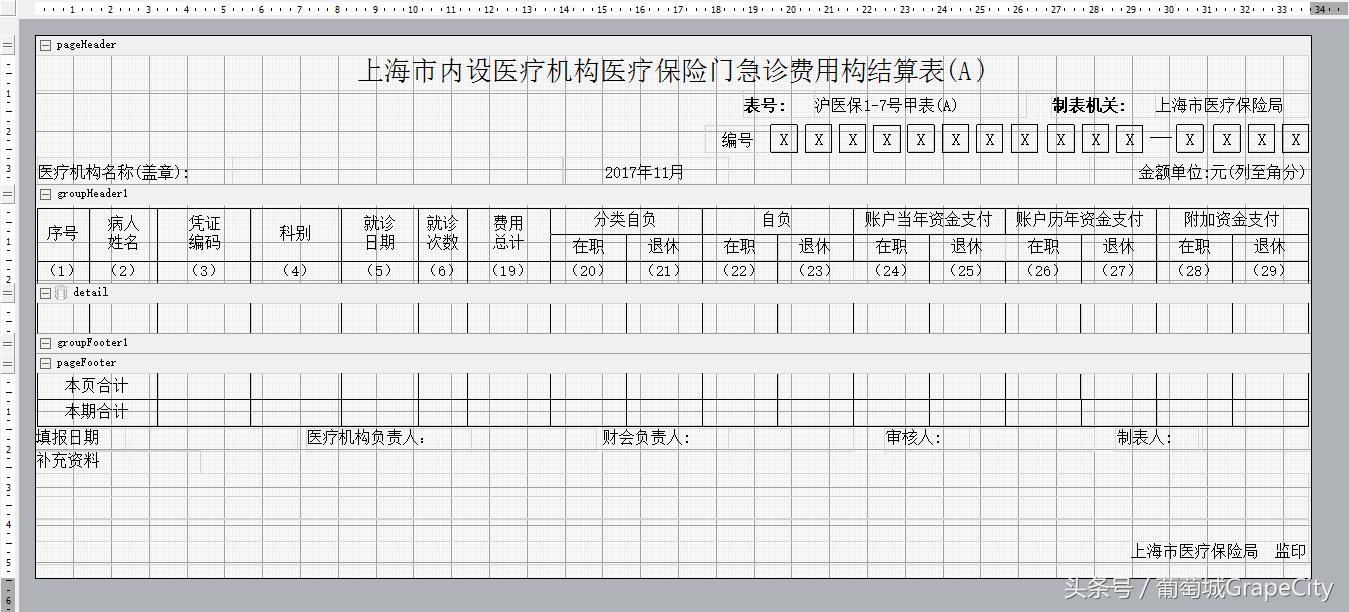Select the report title textbox
Image resolution: width=1349 pixels, height=612 pixels.
click(x=672, y=70)
